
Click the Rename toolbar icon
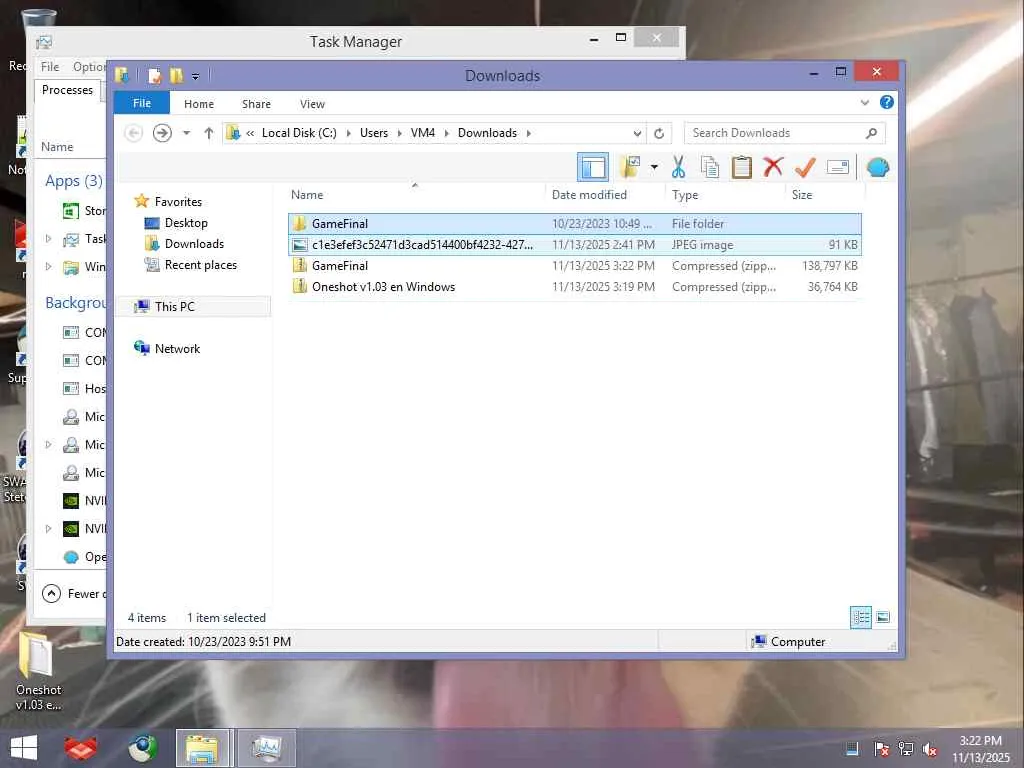point(837,167)
